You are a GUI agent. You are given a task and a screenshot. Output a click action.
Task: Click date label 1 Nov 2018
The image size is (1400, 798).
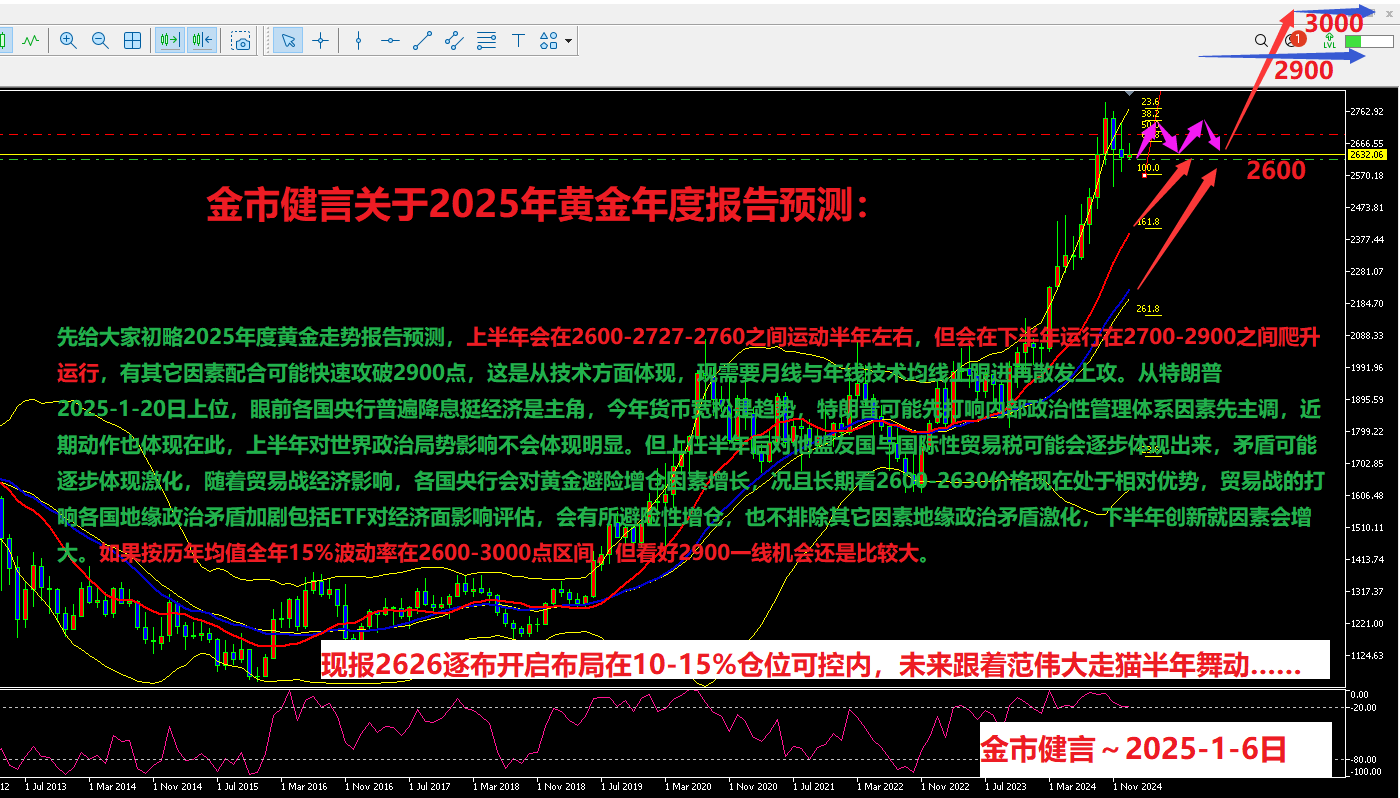click(x=559, y=787)
